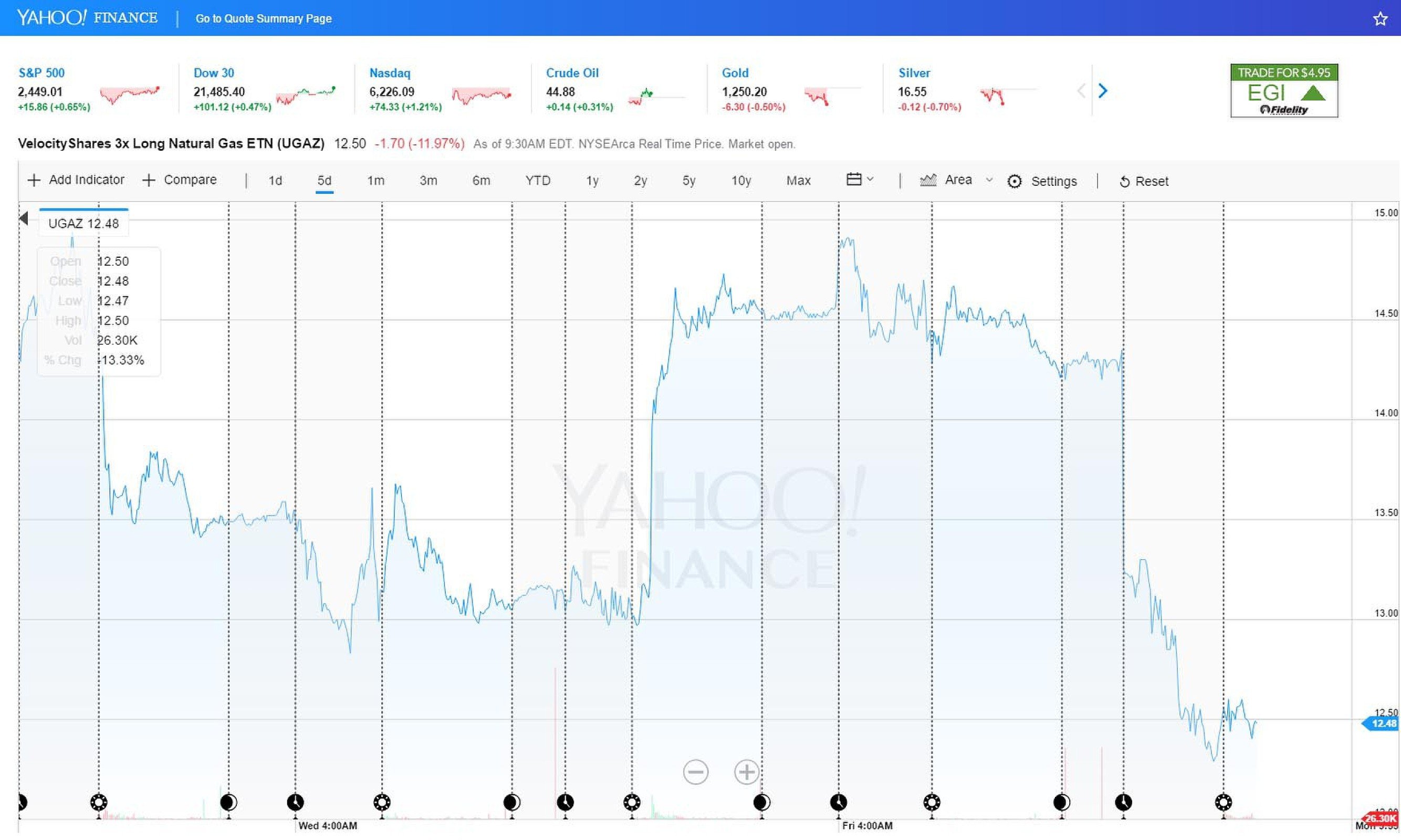Image resolution: width=1401 pixels, height=840 pixels.
Task: Click the Nasdaq value 6,226.09
Action: (392, 92)
